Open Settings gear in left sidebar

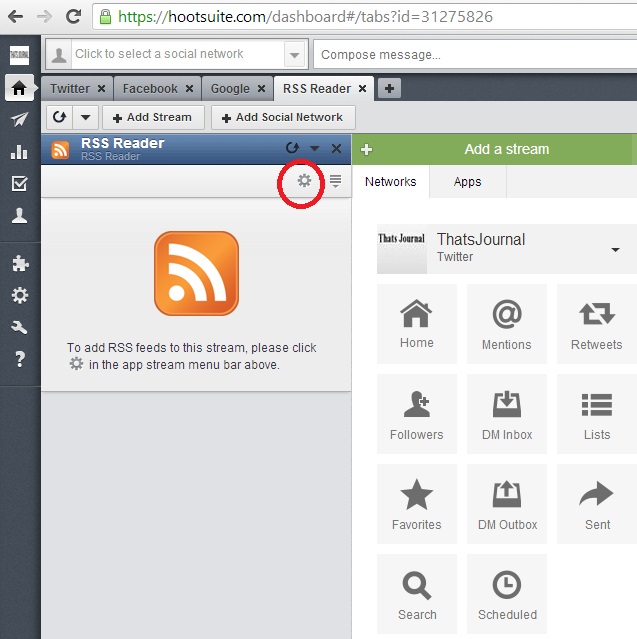[x=20, y=295]
